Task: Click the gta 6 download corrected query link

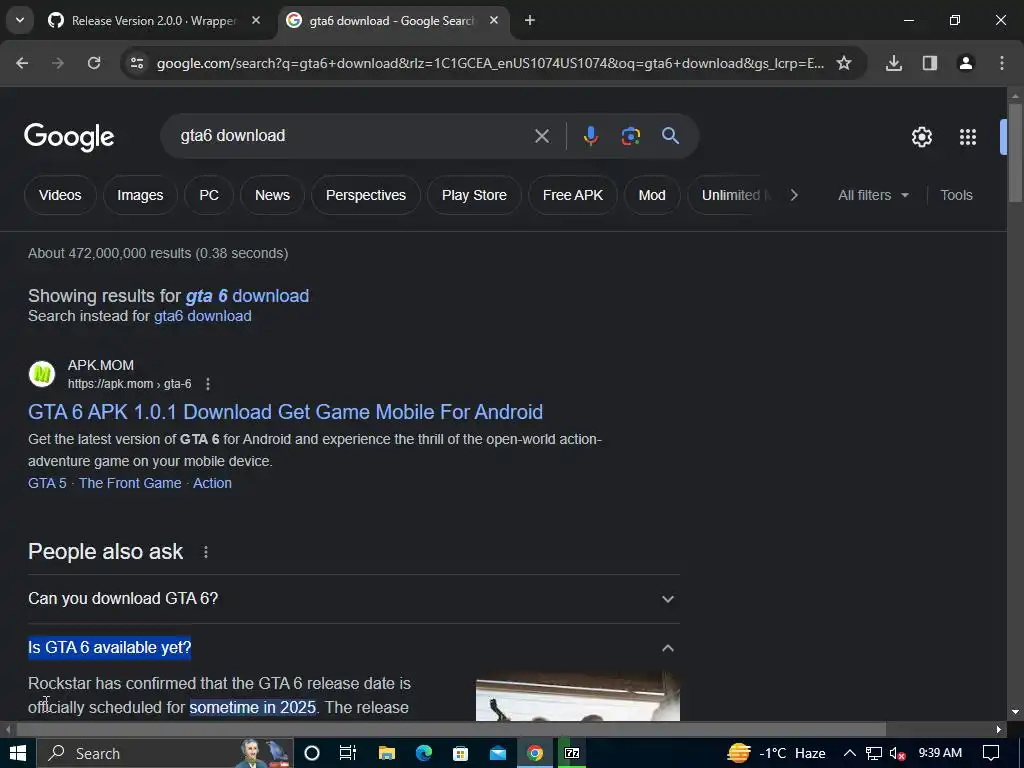Action: [247, 296]
